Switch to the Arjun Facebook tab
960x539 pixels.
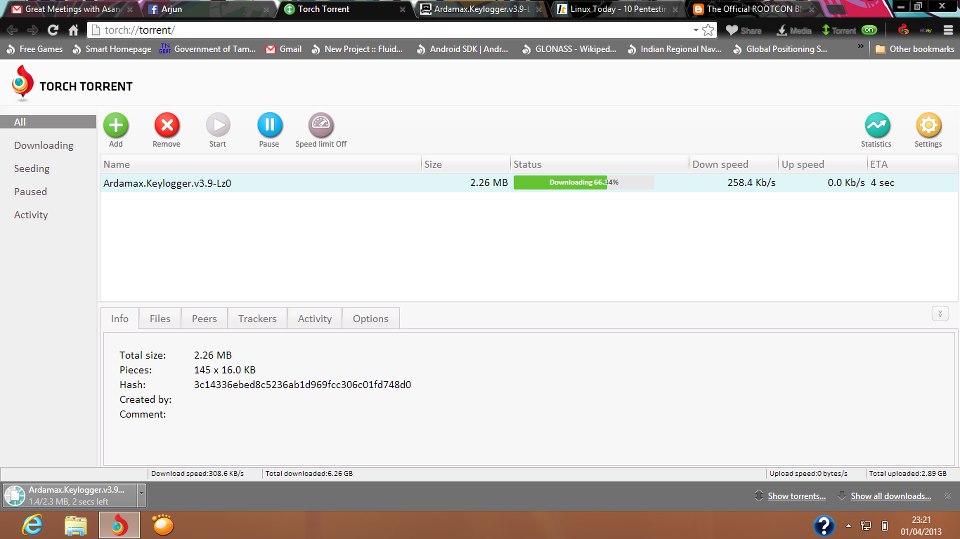point(208,9)
